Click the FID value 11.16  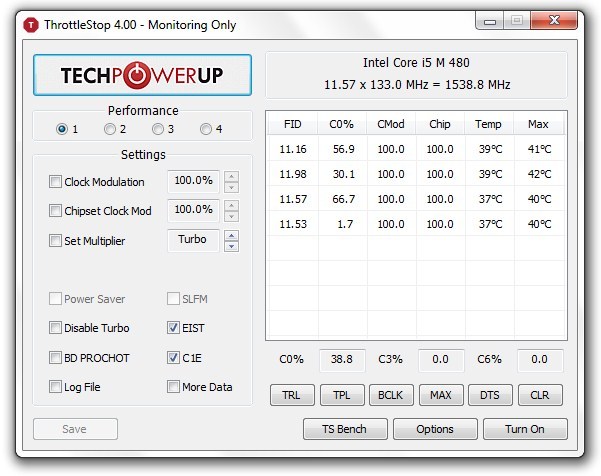pyautogui.click(x=293, y=149)
